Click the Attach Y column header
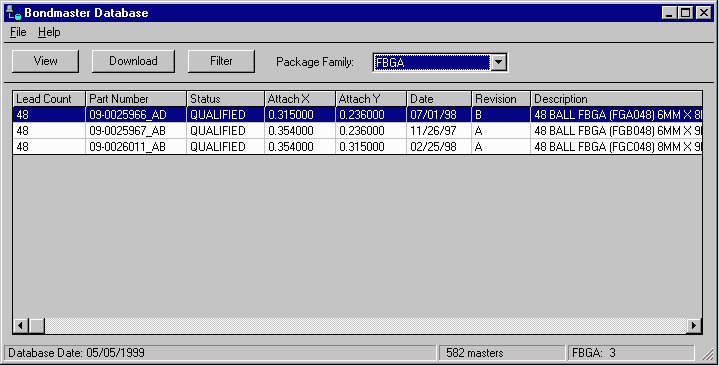 pyautogui.click(x=371, y=99)
